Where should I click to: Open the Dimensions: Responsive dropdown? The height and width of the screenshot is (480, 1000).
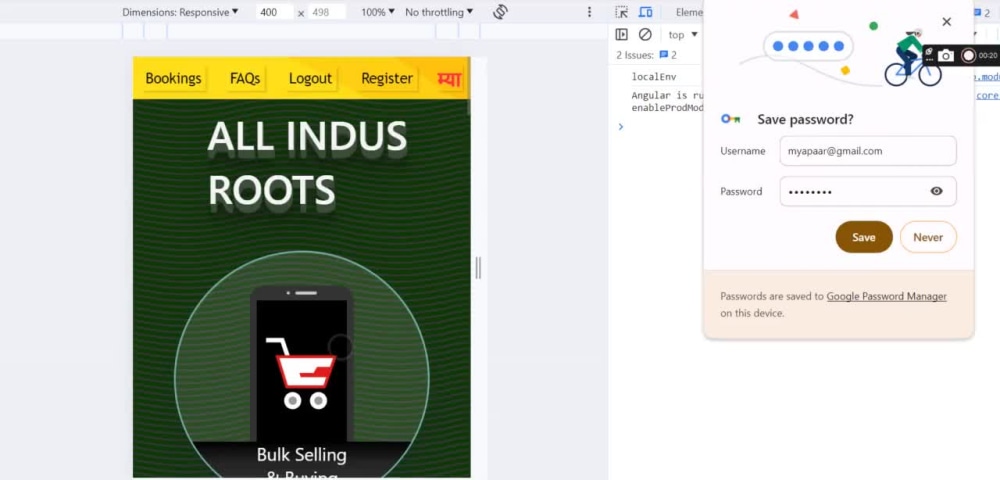[180, 12]
